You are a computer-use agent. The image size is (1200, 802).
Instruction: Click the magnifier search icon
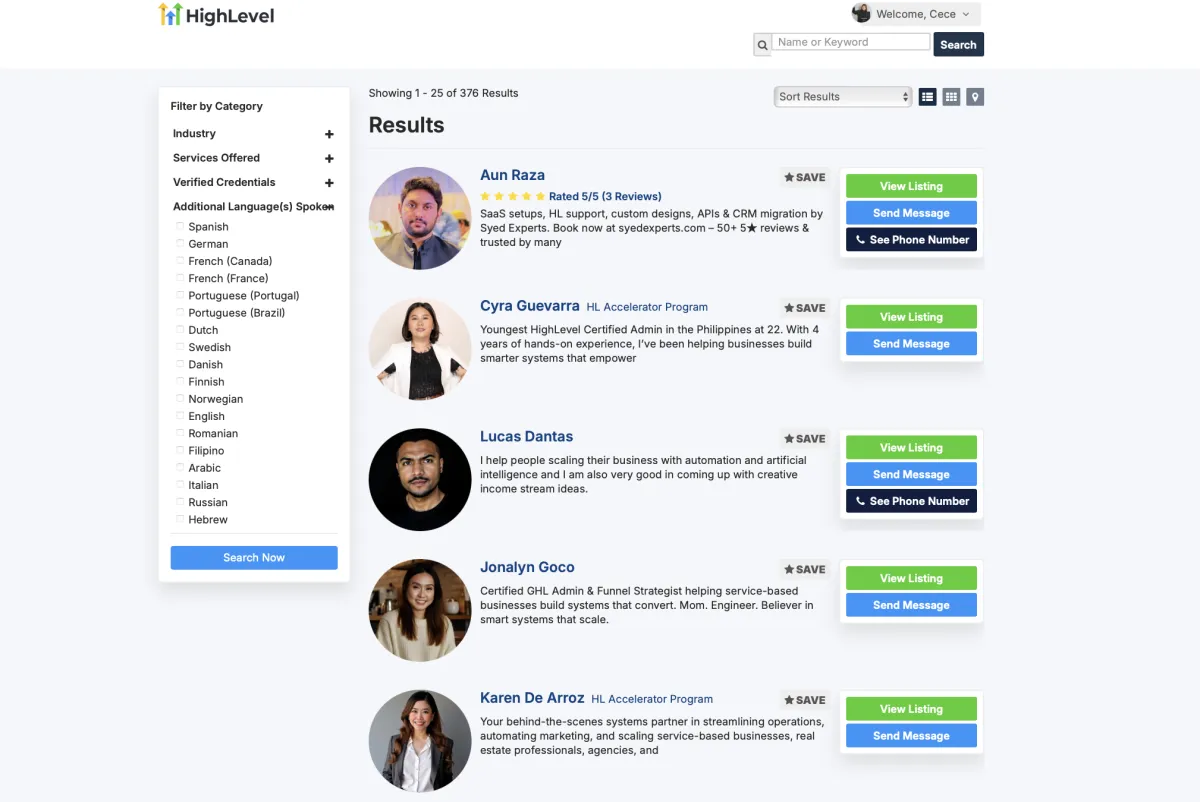tap(762, 45)
